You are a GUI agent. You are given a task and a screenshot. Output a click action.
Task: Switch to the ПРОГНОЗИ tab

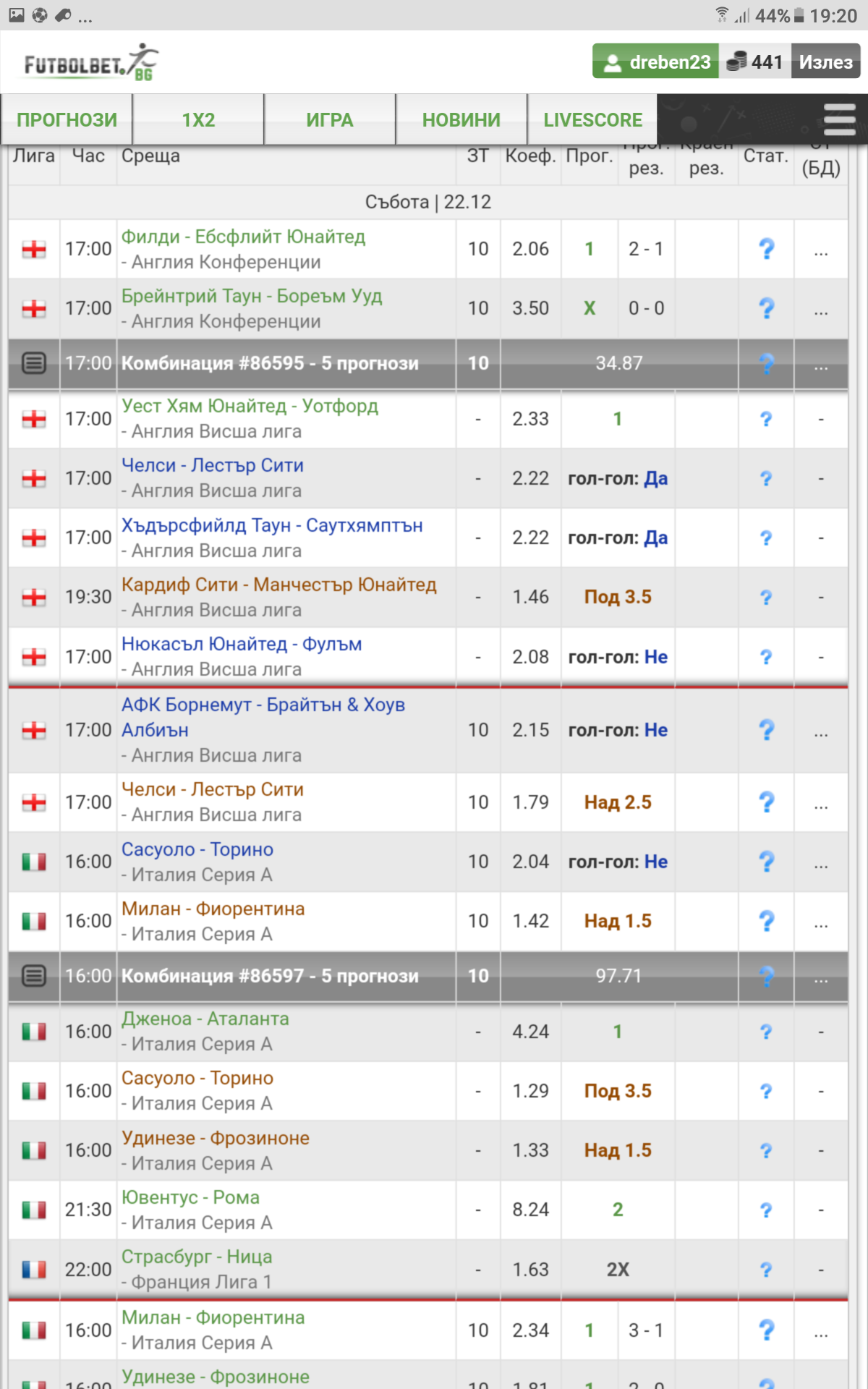[67, 120]
